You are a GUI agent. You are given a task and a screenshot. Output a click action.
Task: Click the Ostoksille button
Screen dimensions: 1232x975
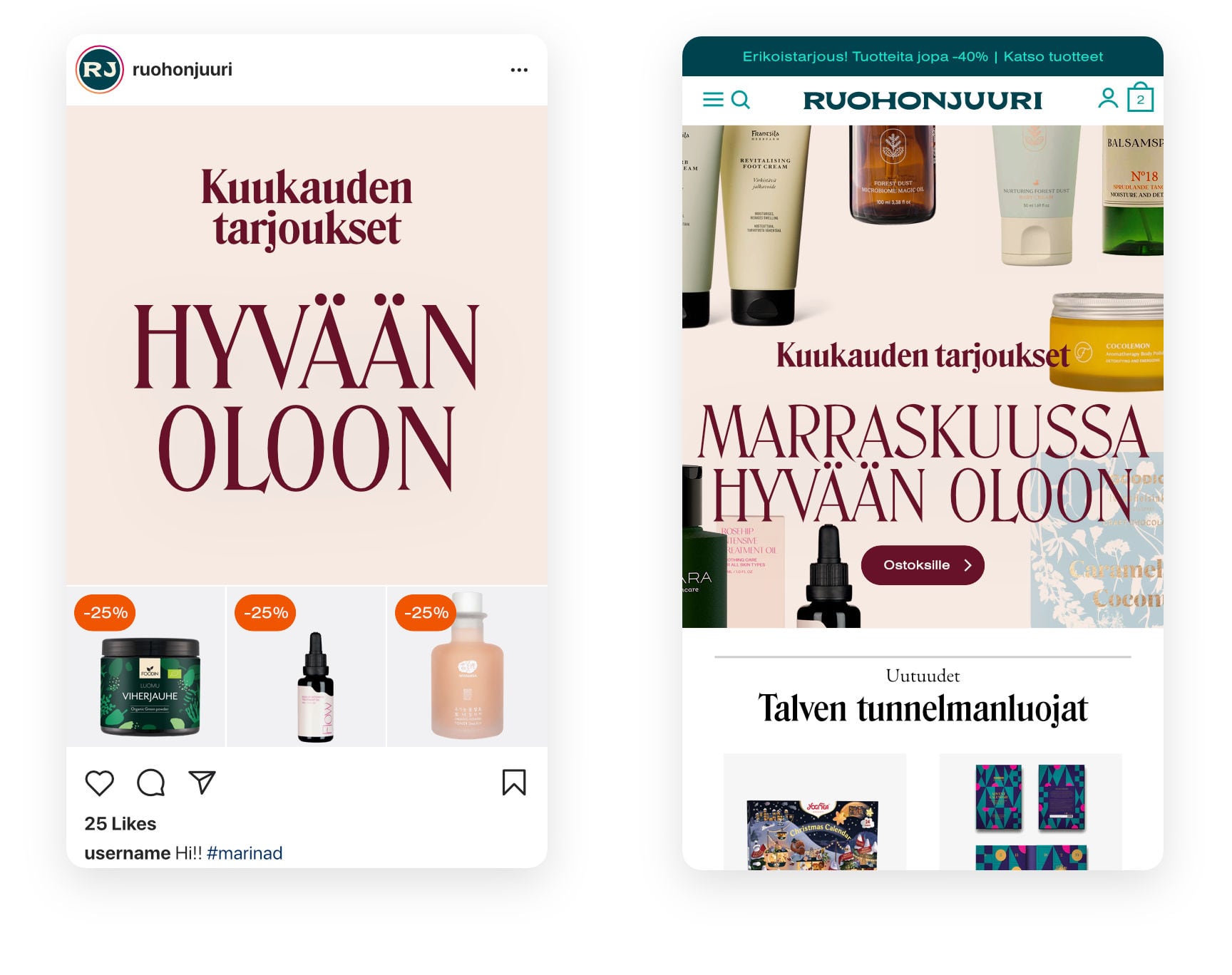[x=923, y=565]
